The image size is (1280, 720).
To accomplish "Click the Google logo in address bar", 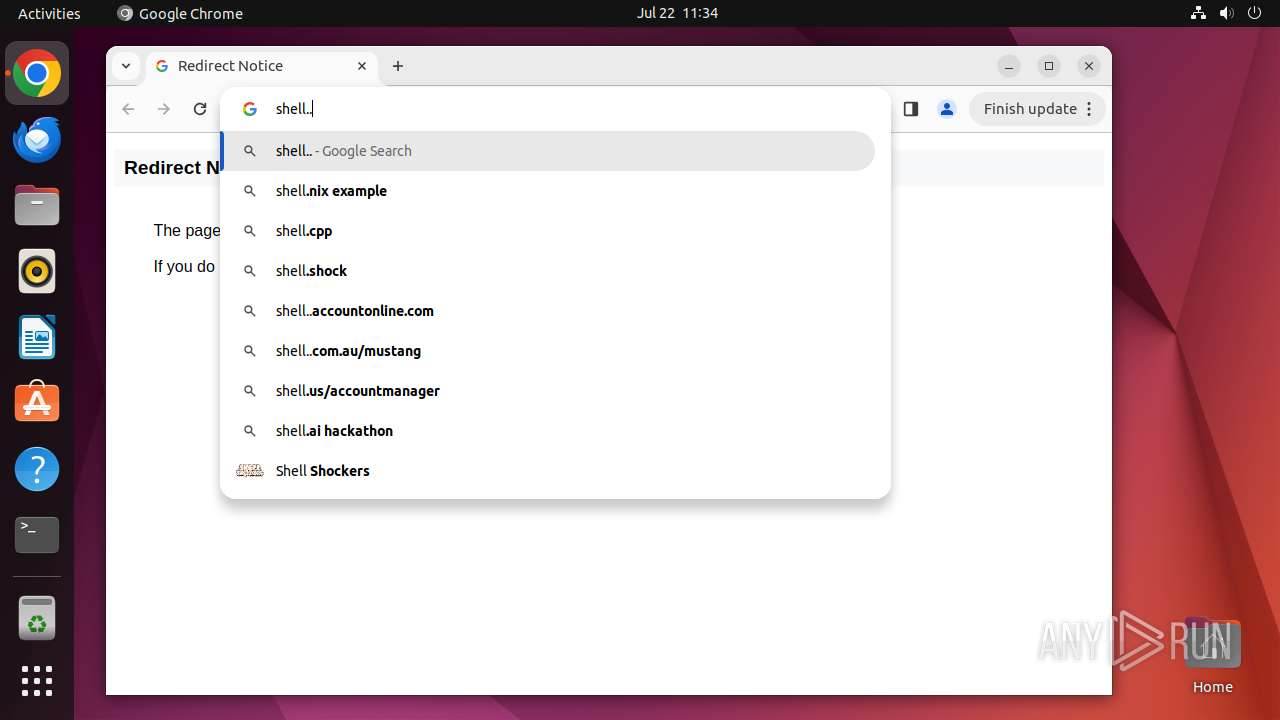I will coord(250,109).
